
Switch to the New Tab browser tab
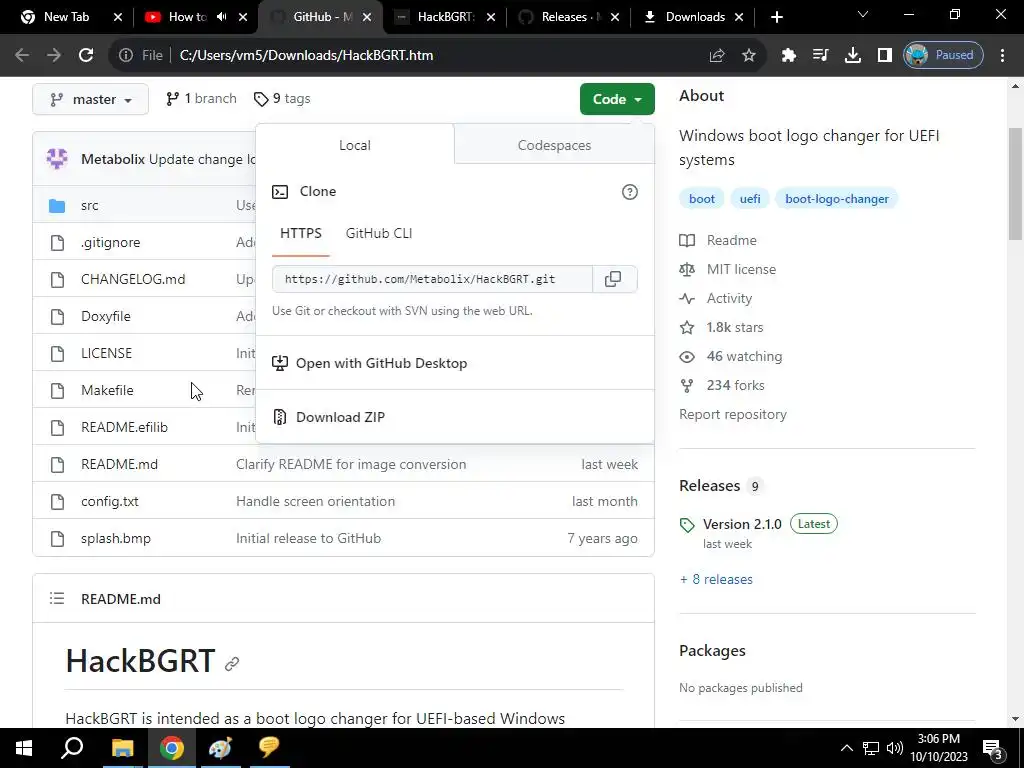tap(66, 17)
